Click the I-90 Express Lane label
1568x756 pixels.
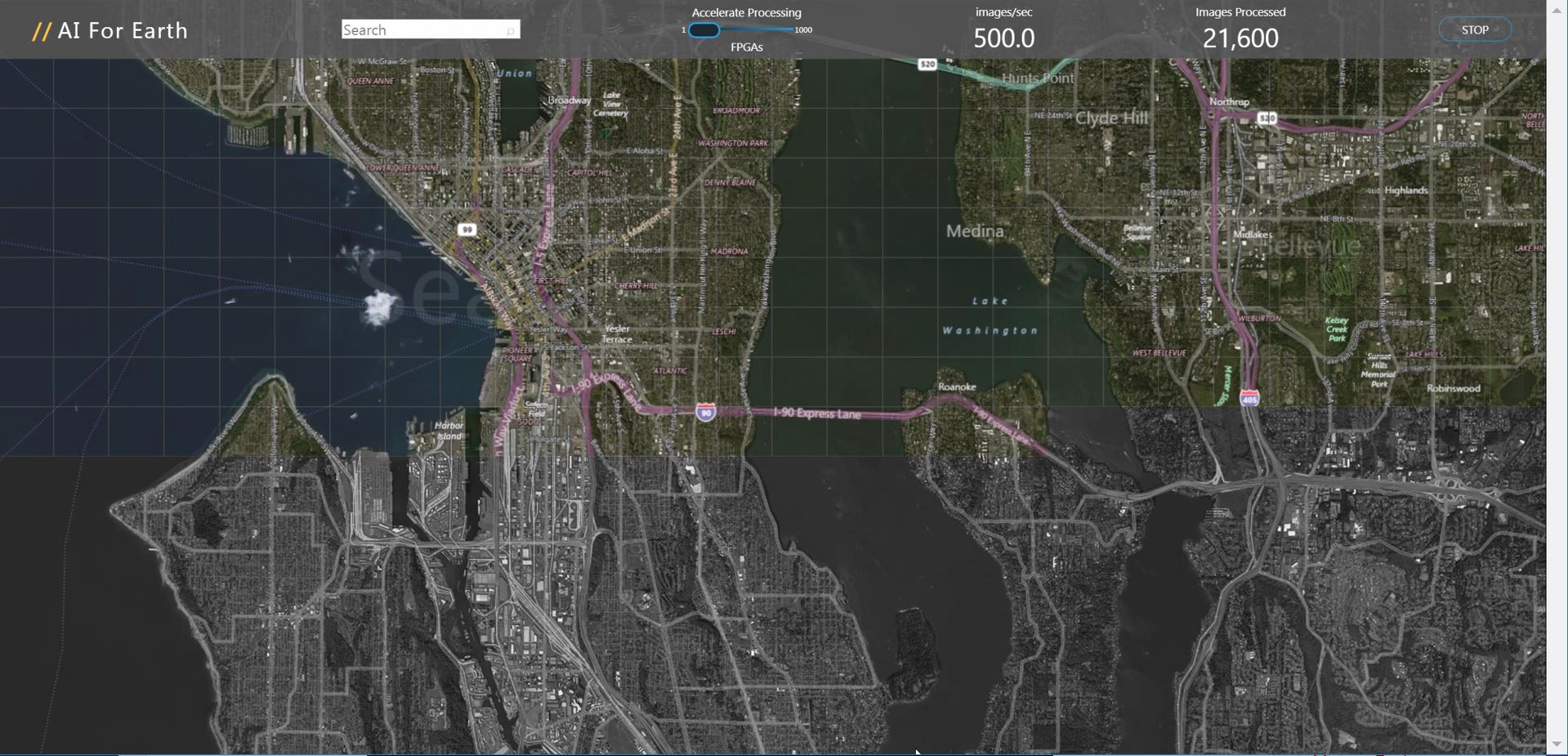(816, 414)
